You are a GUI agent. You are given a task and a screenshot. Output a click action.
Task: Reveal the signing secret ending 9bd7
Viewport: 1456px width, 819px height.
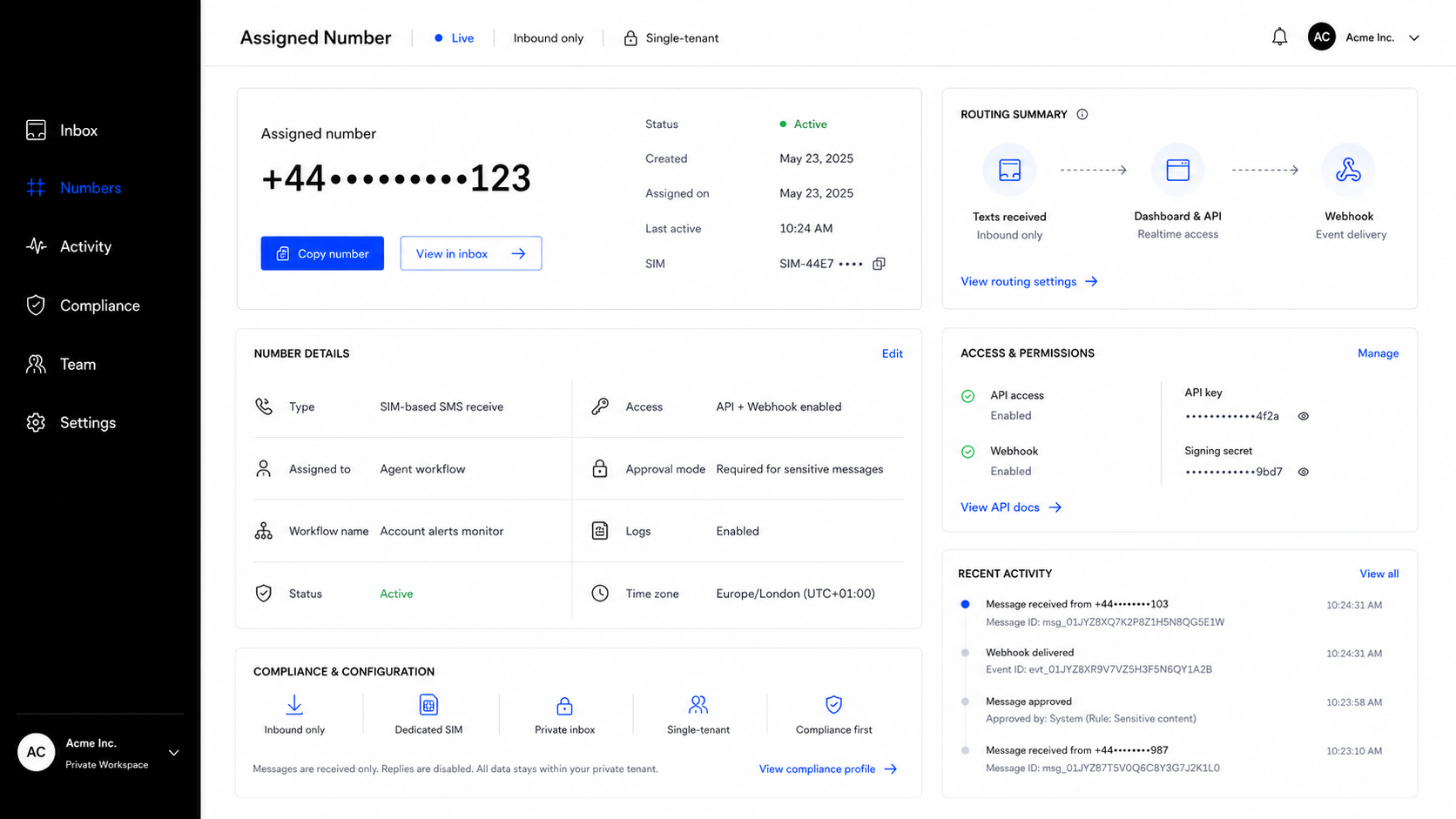click(1304, 472)
